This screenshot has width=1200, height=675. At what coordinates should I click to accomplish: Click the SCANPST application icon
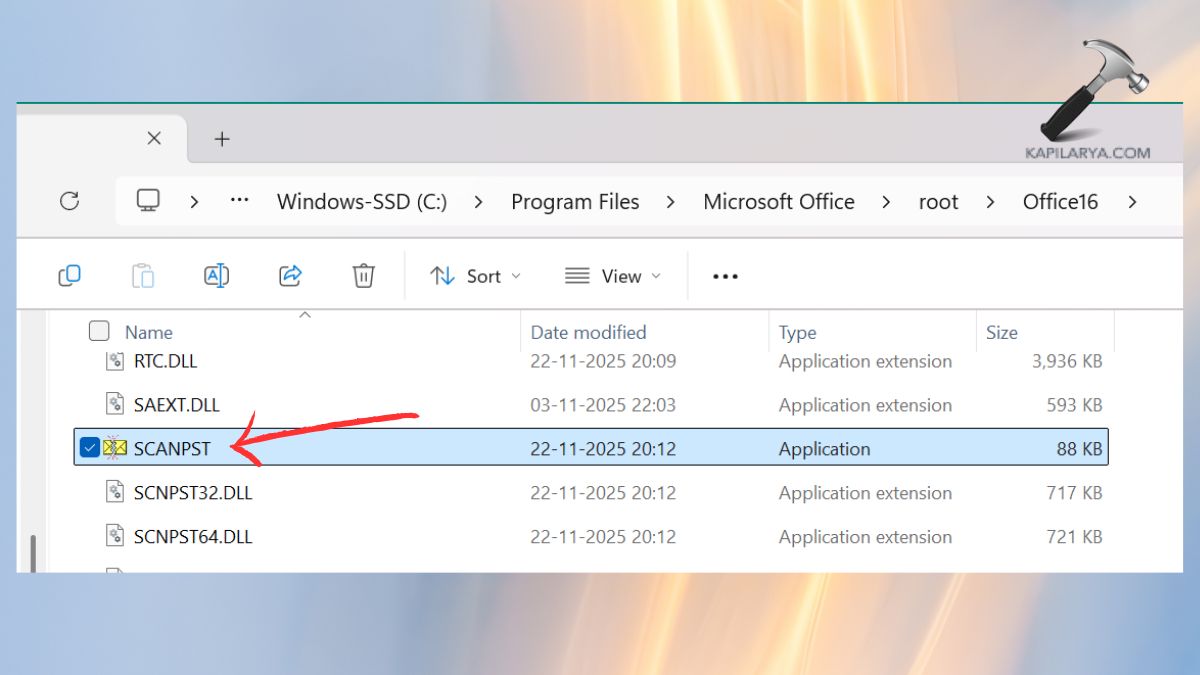coord(115,449)
